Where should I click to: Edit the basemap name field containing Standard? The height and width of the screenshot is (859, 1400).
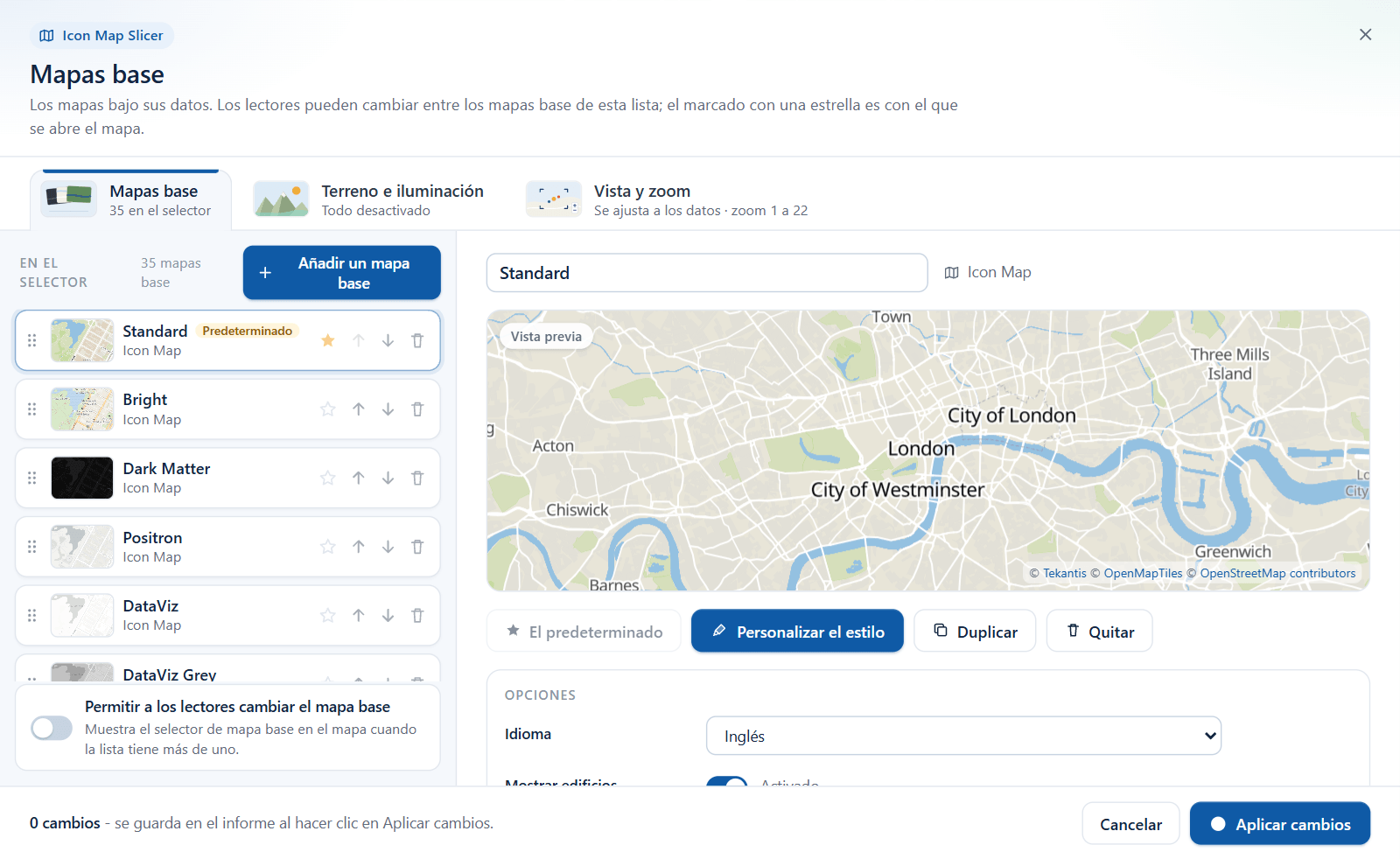(707, 273)
